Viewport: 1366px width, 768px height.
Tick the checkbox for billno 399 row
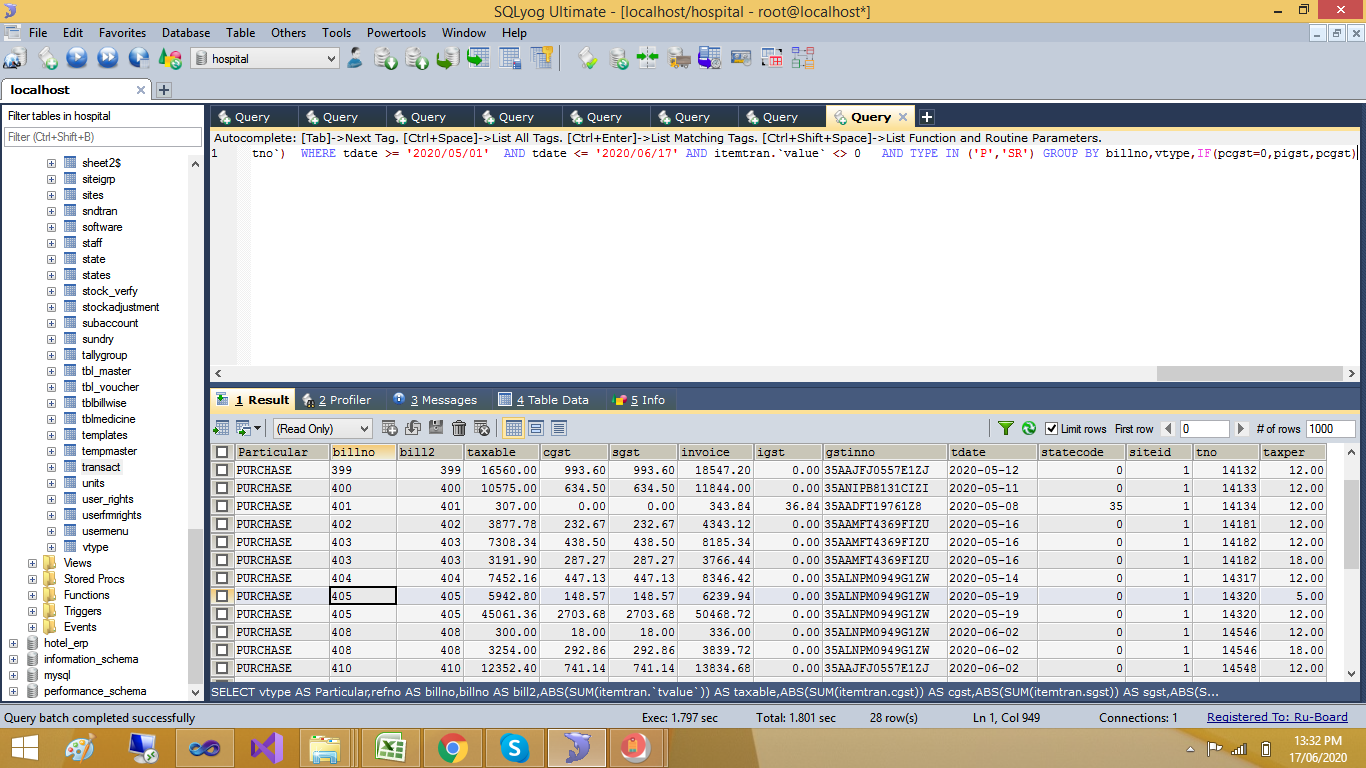pyautogui.click(x=222, y=470)
